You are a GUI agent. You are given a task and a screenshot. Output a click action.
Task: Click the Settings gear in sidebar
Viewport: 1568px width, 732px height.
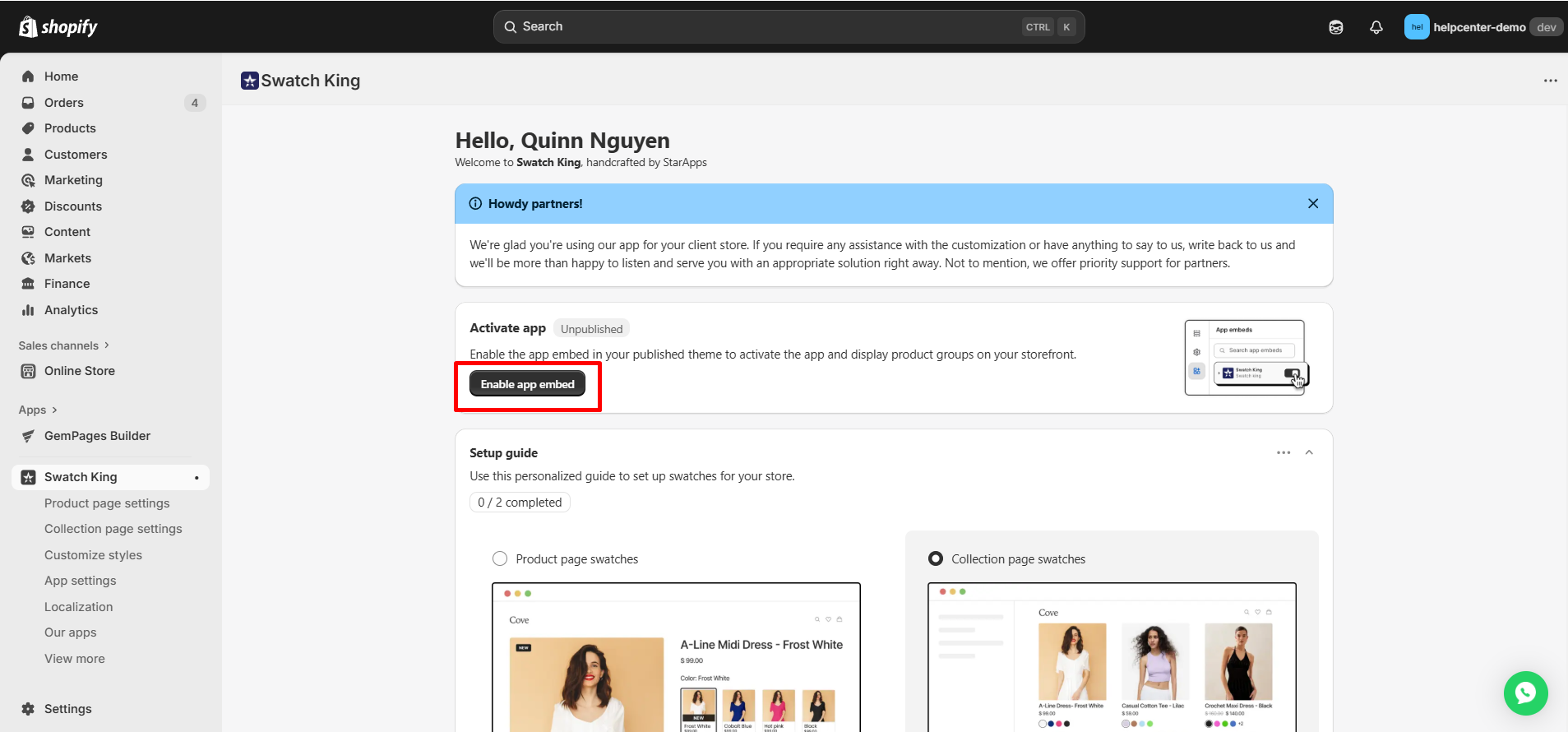[x=29, y=709]
